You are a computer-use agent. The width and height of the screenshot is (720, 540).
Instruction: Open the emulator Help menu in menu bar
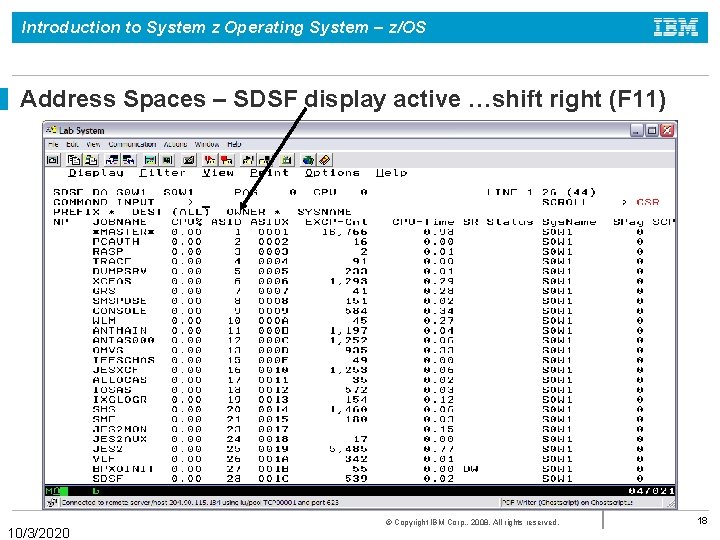point(234,144)
